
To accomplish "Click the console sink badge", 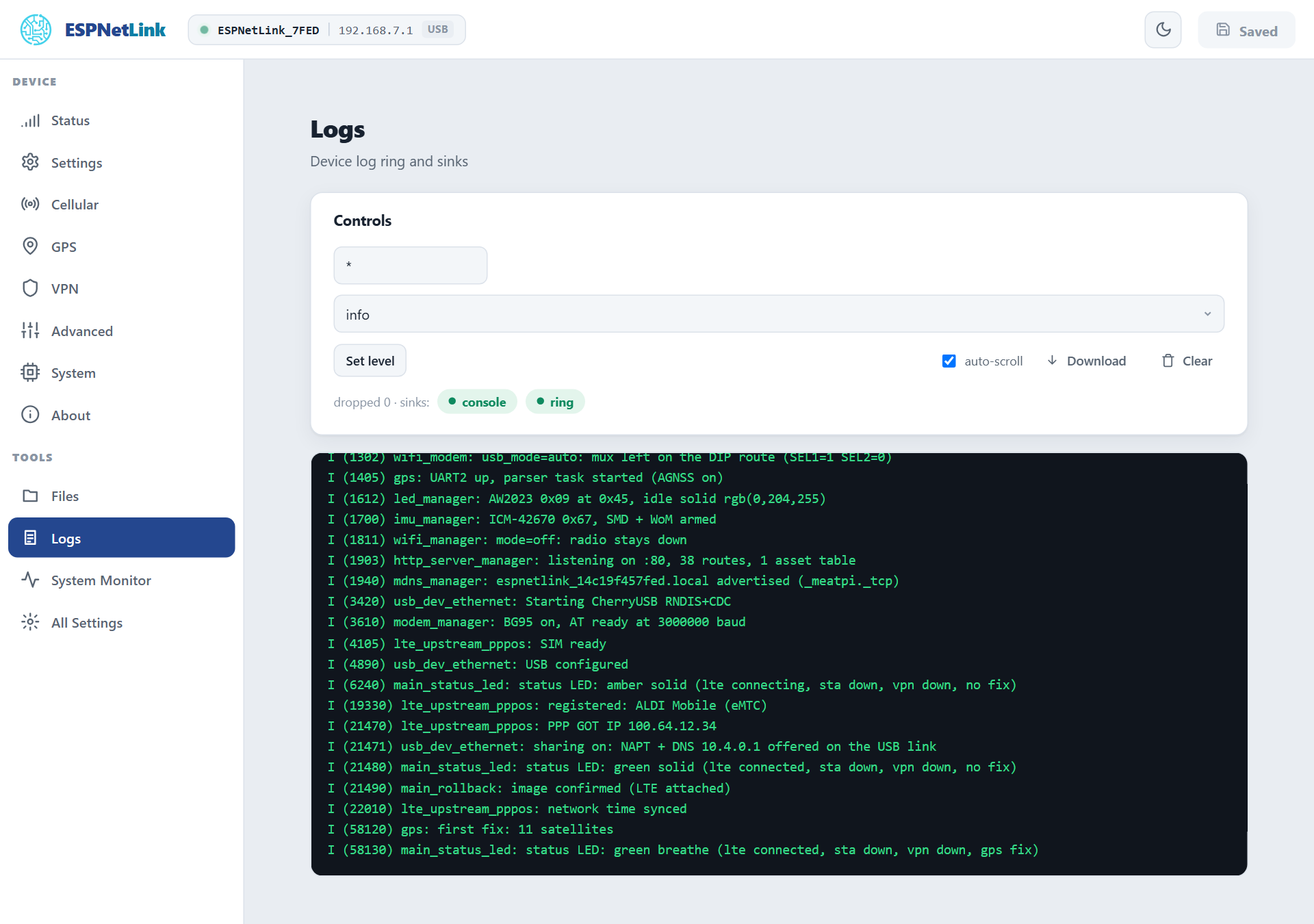I will (477, 402).
